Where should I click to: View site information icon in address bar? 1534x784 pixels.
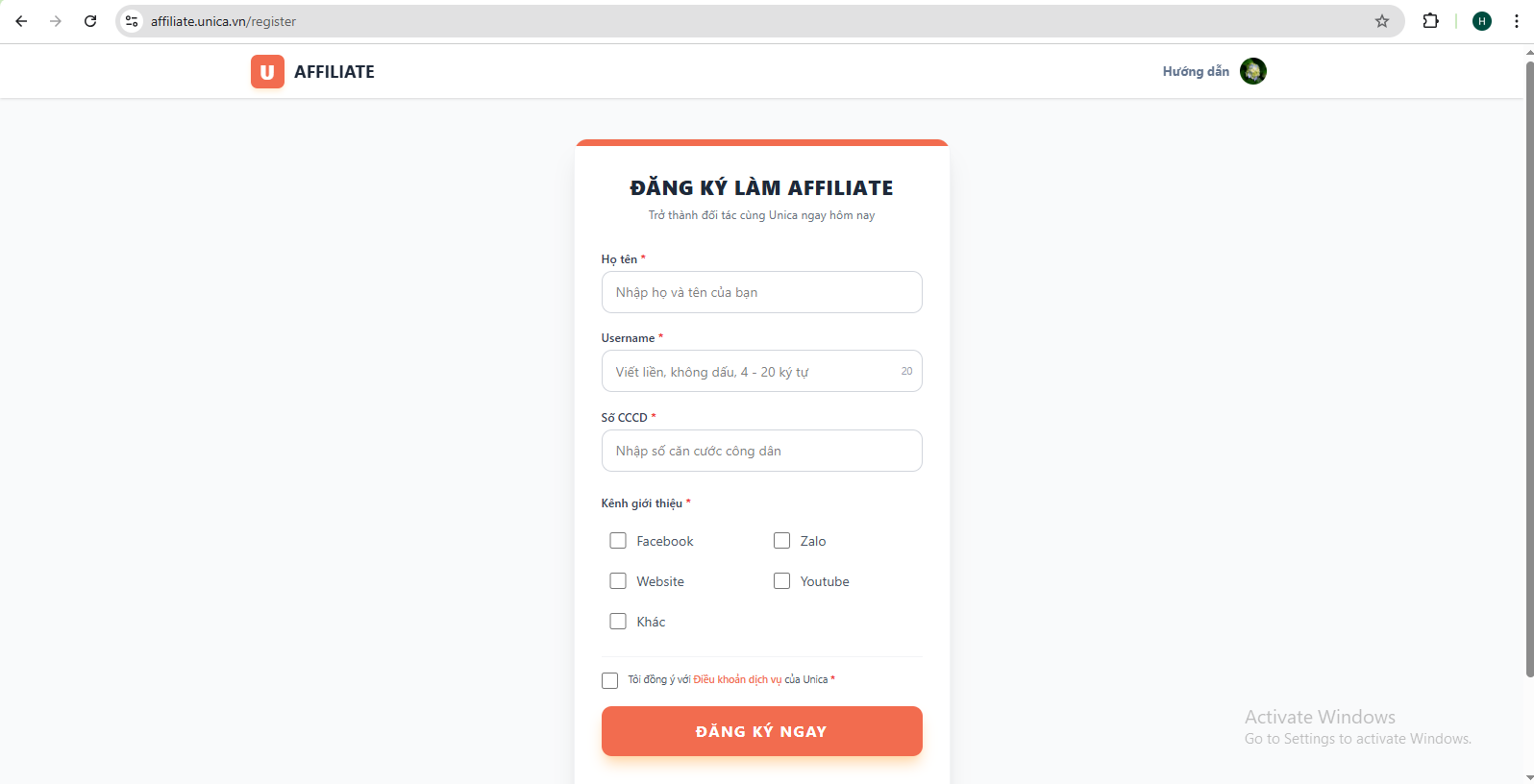tap(133, 21)
